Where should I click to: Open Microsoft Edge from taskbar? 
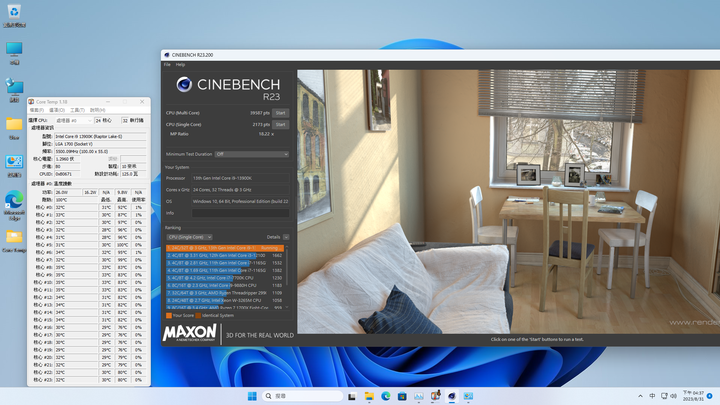point(386,396)
